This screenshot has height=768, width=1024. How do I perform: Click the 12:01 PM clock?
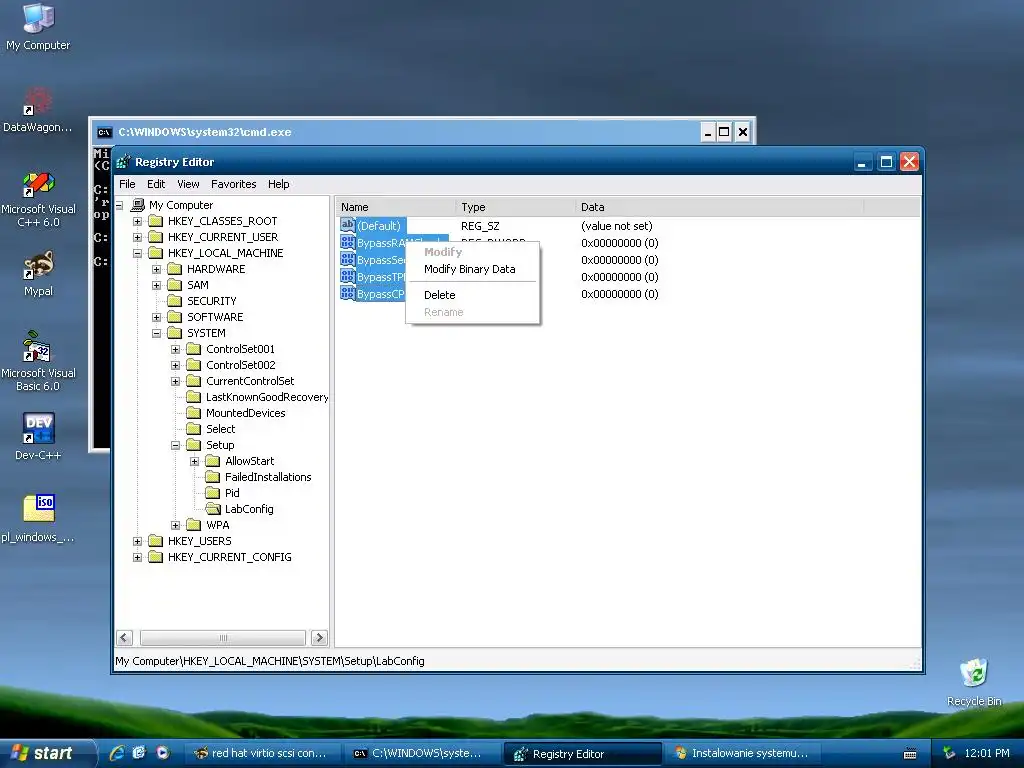pyautogui.click(x=987, y=753)
